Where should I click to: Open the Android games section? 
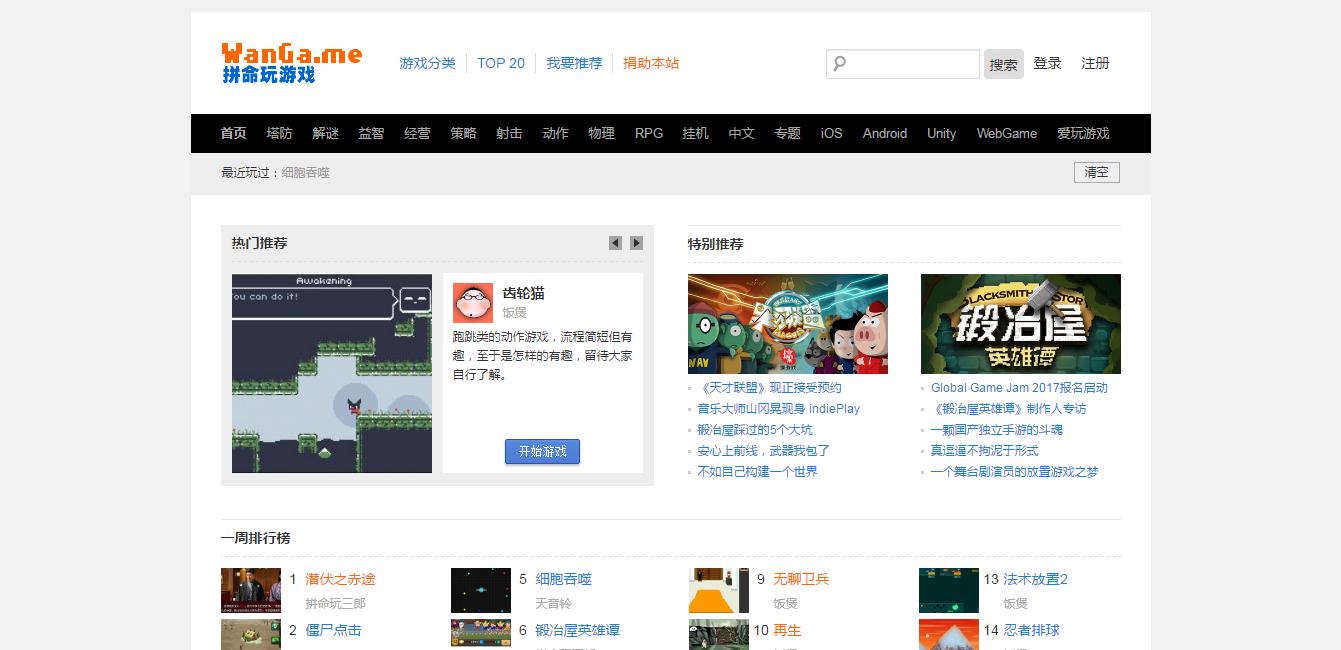pyautogui.click(x=884, y=133)
